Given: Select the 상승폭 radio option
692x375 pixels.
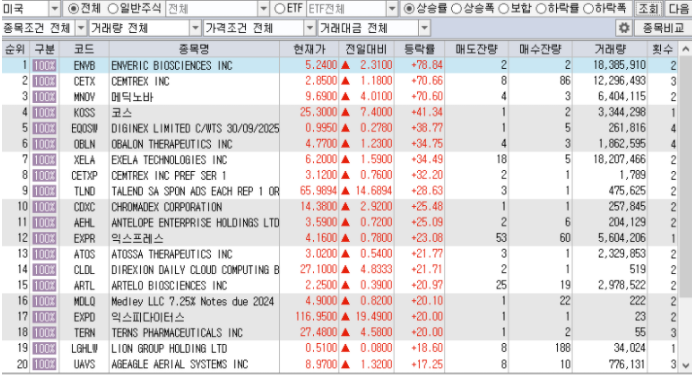Looking at the screenshot, I should coord(456,8).
